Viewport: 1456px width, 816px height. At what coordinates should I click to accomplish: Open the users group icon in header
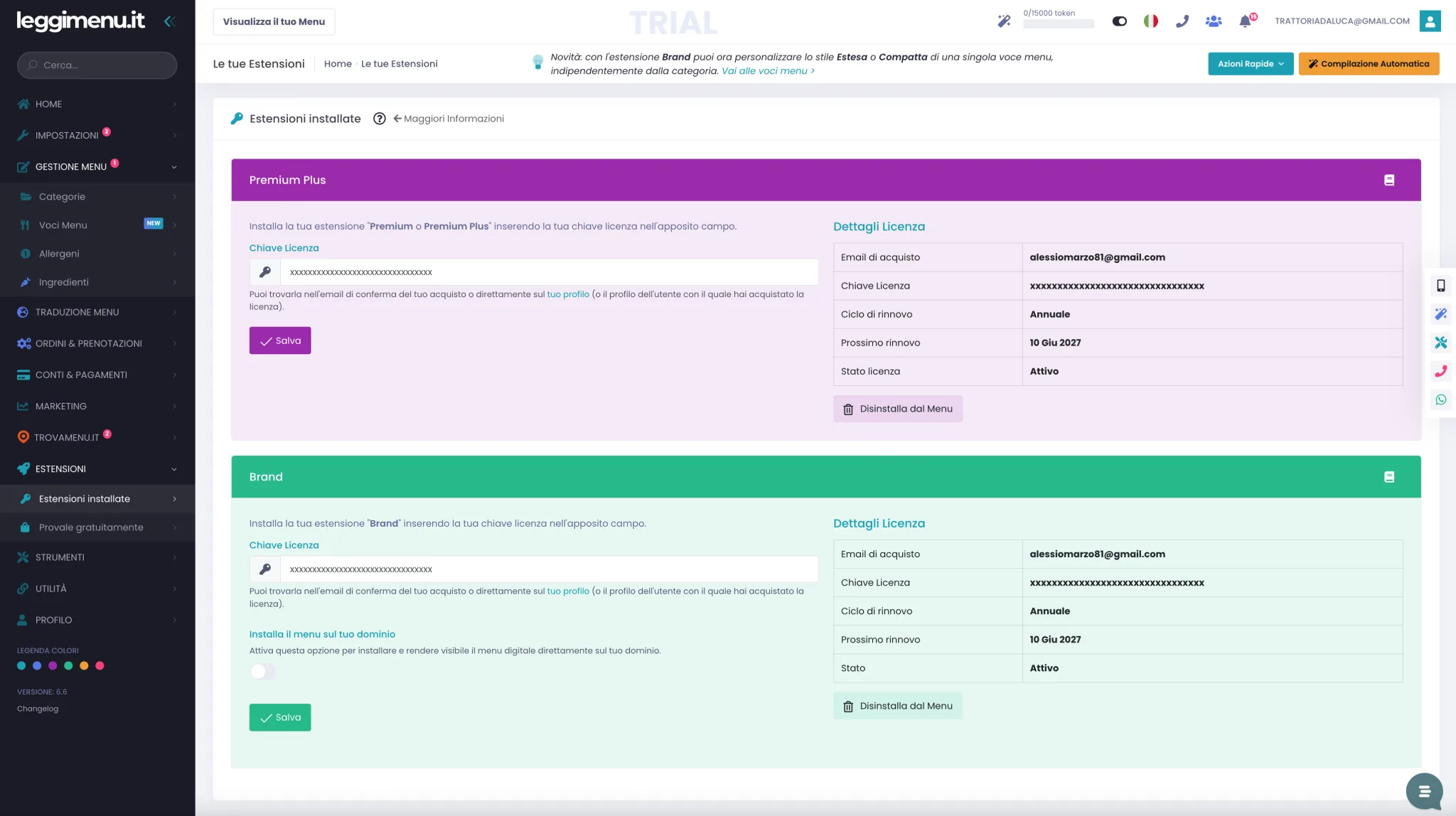point(1214,21)
